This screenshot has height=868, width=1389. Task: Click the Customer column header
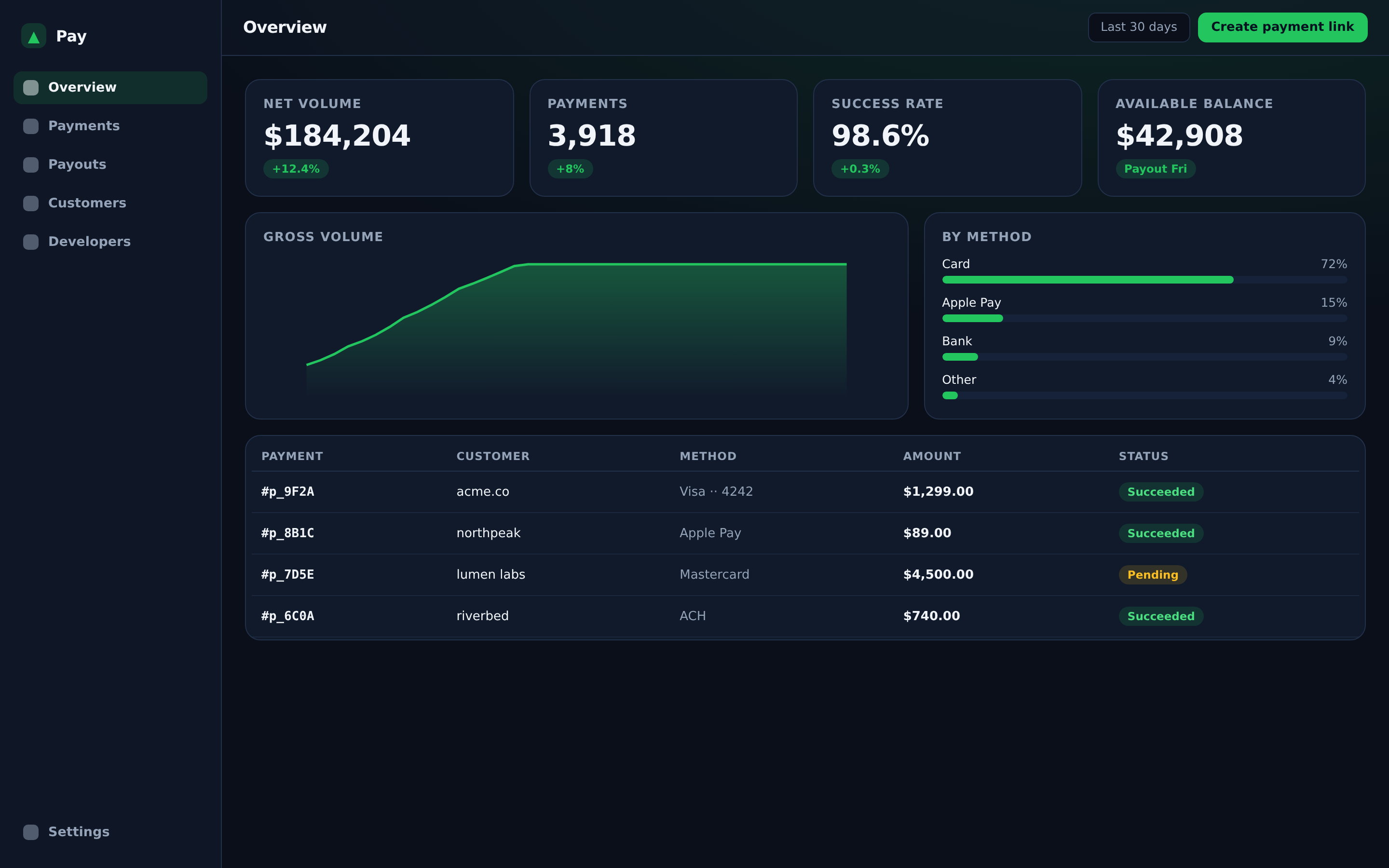493,456
